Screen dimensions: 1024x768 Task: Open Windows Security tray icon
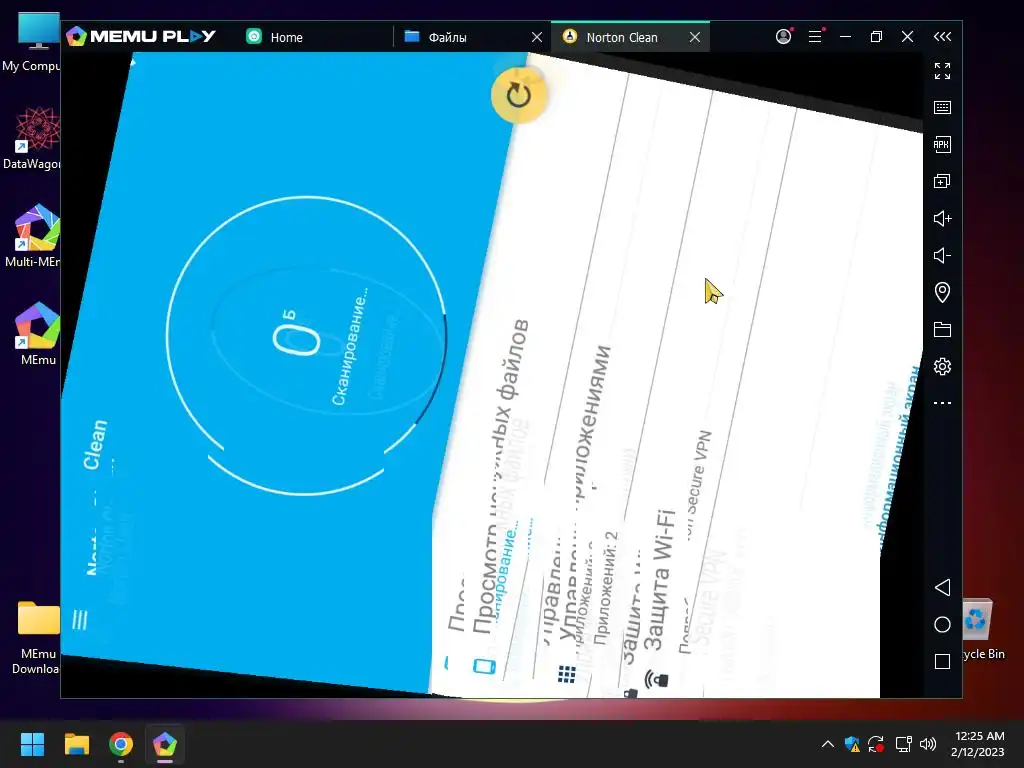click(x=852, y=744)
